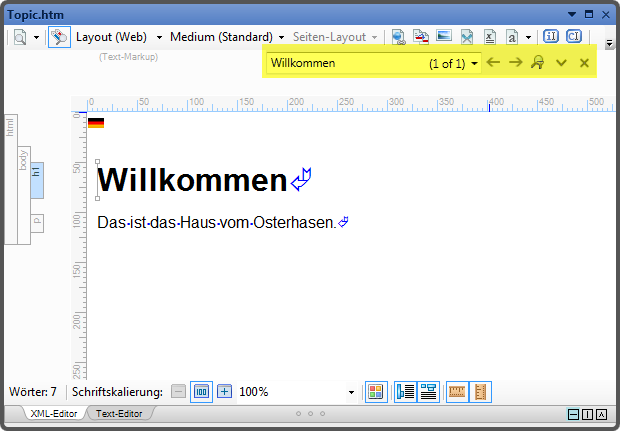Open the Layout (Web) dropdown
The height and width of the screenshot is (431, 620).
pos(159,37)
